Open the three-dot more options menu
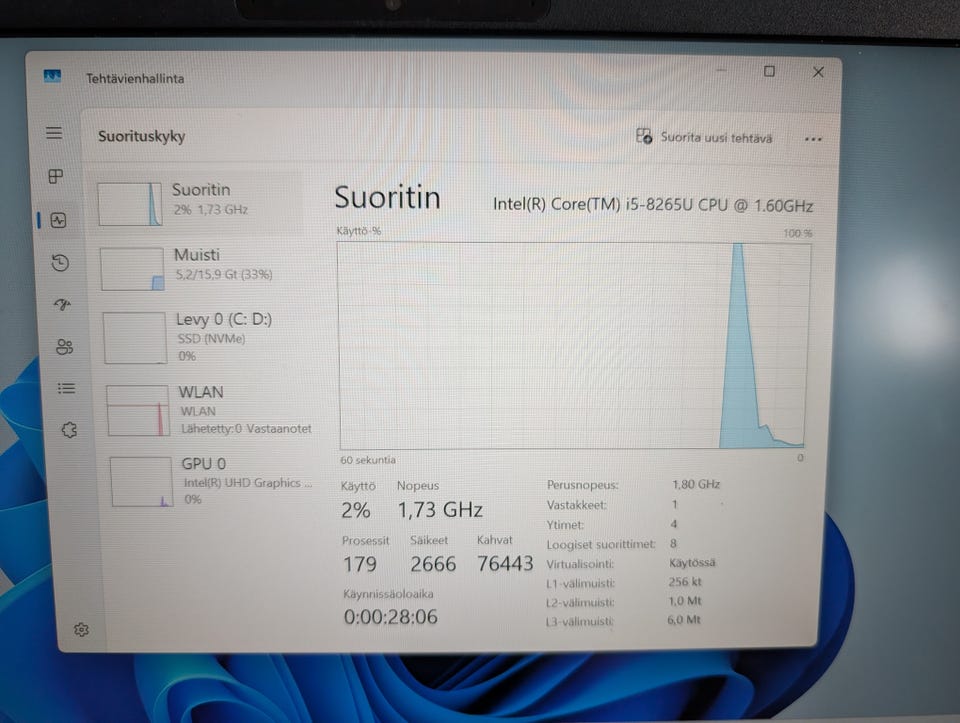Viewport: 960px width, 723px height. pyautogui.click(x=813, y=139)
